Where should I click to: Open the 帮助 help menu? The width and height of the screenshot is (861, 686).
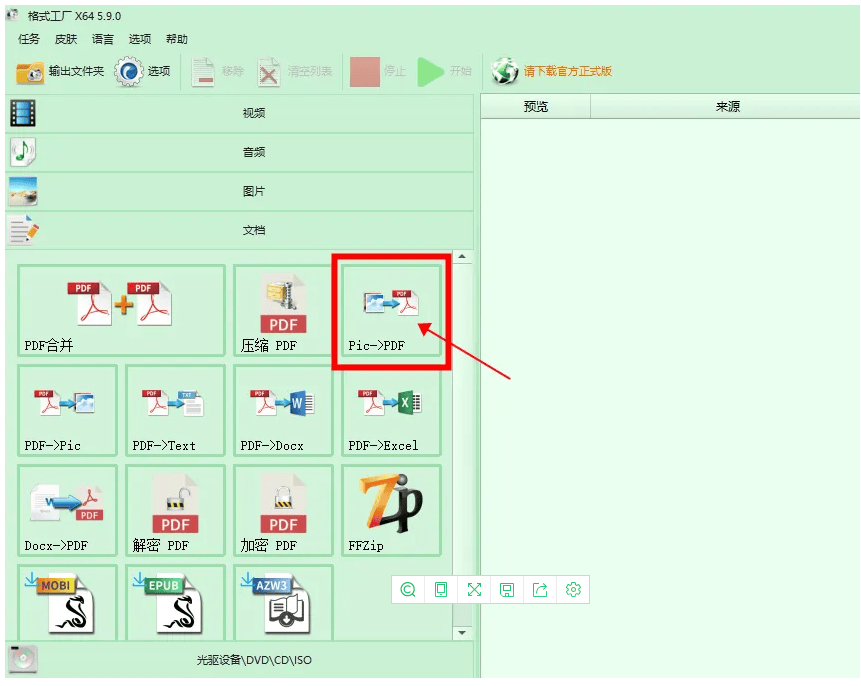coord(177,39)
